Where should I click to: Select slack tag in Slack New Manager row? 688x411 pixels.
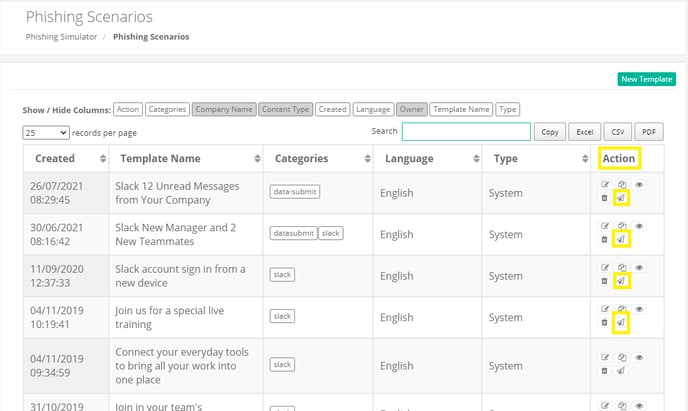(330, 233)
